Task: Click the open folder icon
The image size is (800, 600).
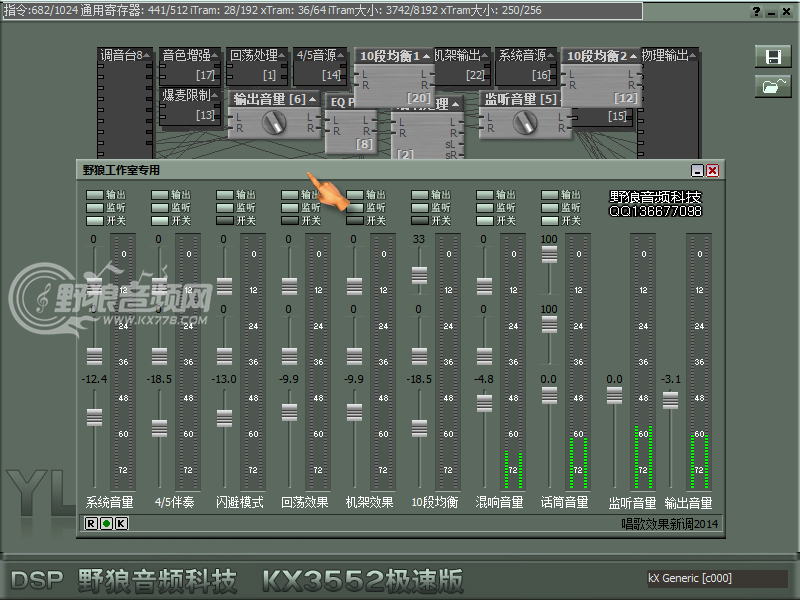Action: pyautogui.click(x=773, y=86)
